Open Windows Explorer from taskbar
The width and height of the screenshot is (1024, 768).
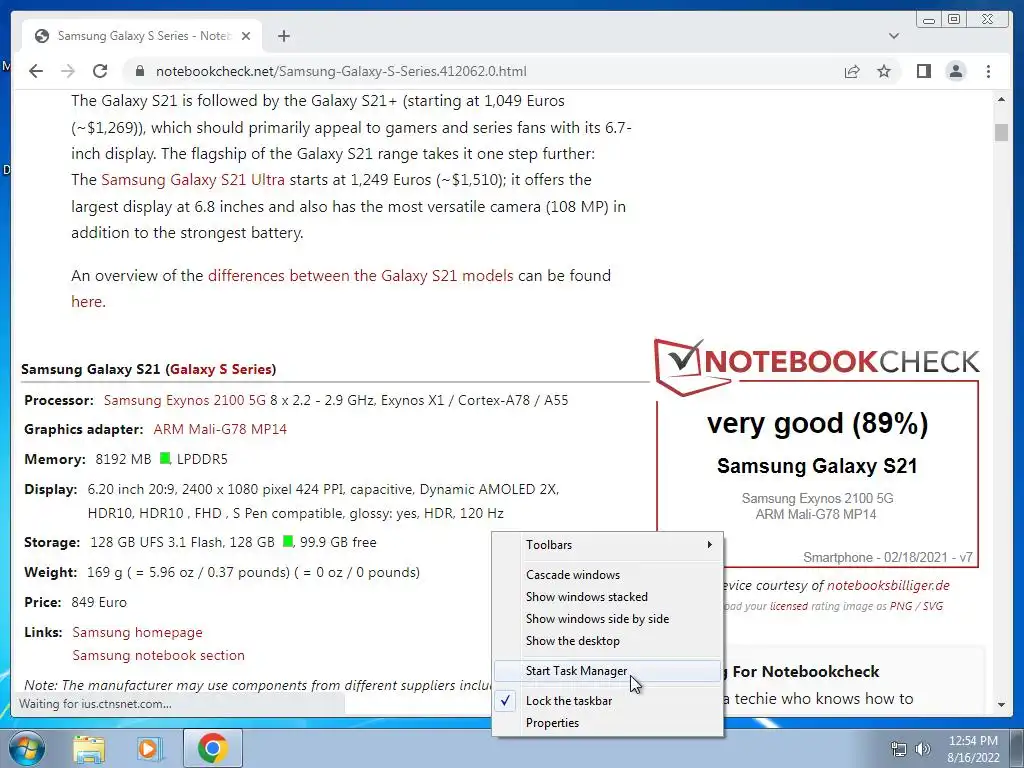tap(89, 748)
